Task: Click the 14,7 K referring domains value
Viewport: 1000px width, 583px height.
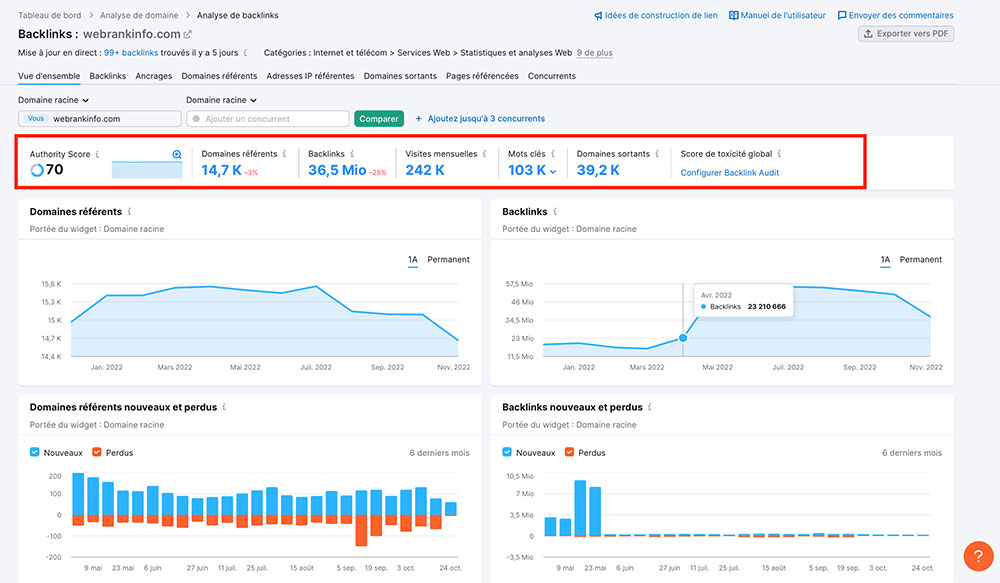Action: [221, 170]
